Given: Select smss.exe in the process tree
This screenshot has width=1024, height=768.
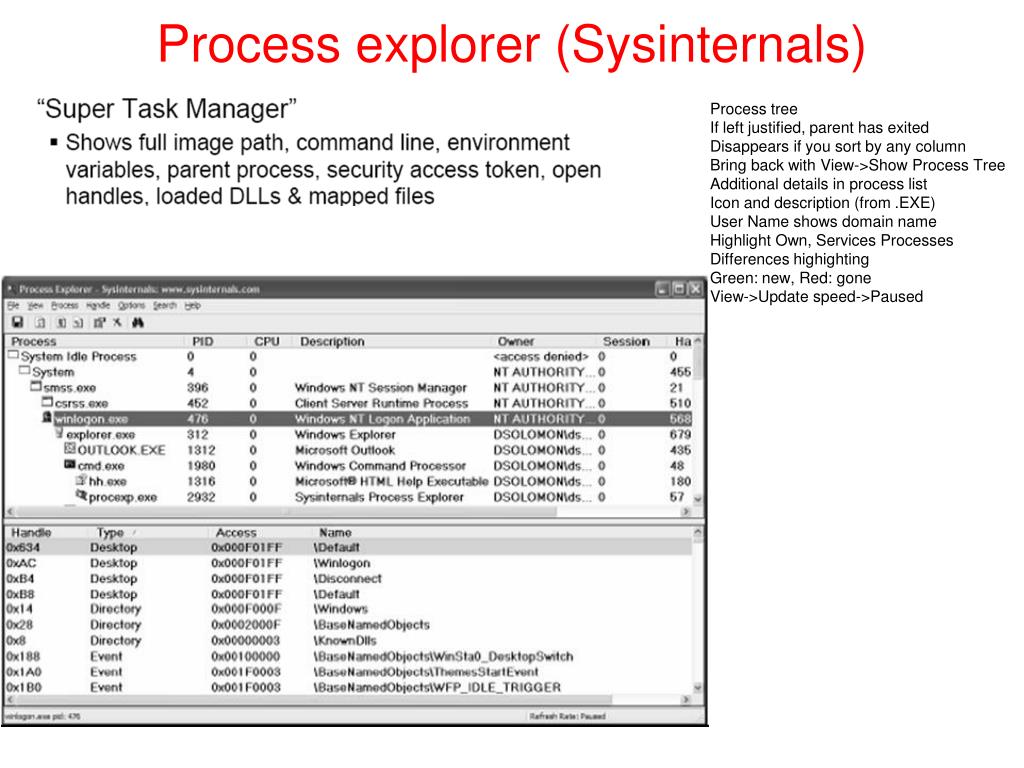Looking at the screenshot, I should pyautogui.click(x=70, y=388).
